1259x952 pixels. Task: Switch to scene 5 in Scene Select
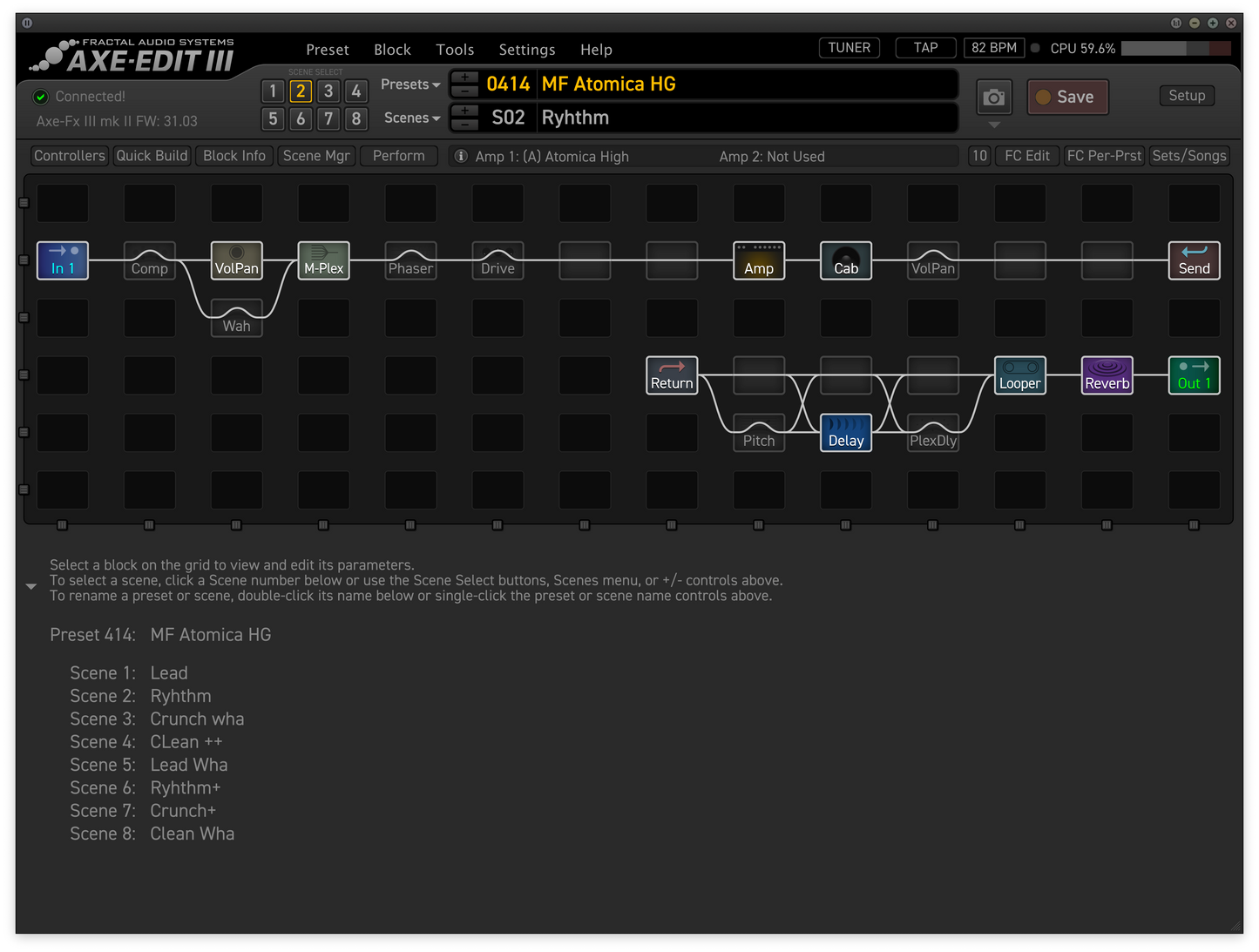(x=273, y=118)
